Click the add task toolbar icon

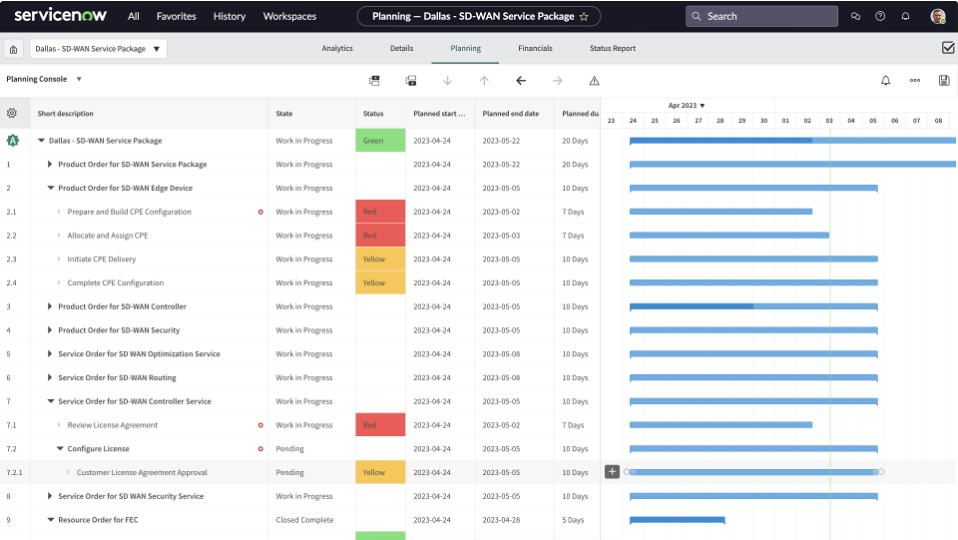(x=374, y=81)
